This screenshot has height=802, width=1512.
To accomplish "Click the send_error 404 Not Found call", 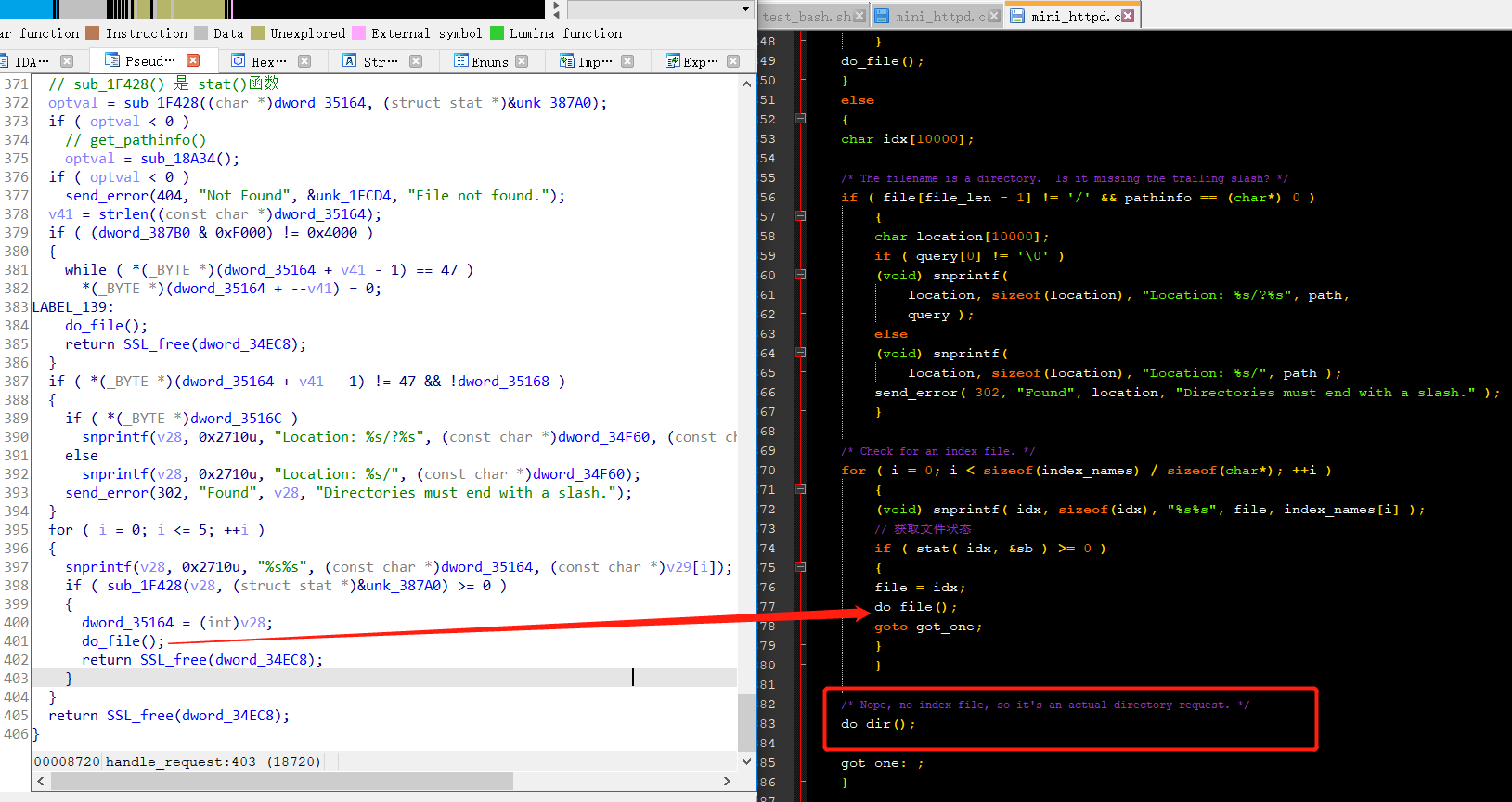I will [x=315, y=195].
